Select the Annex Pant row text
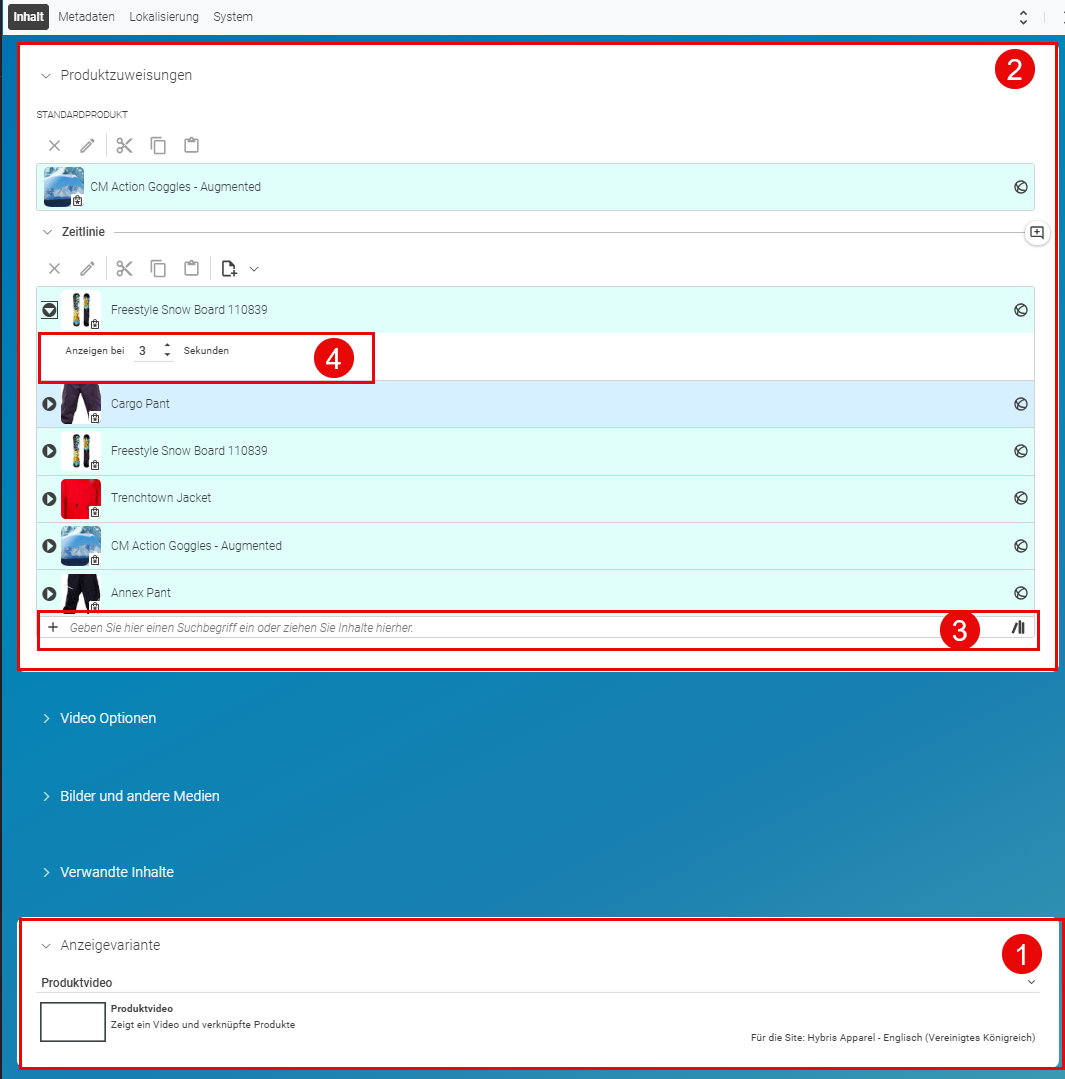This screenshot has height=1079, width=1065. click(x=141, y=592)
